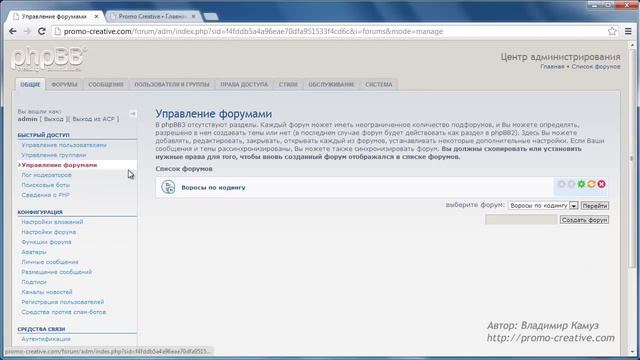Delete forum with red X icon
The height and width of the screenshot is (360, 640).
(x=601, y=184)
